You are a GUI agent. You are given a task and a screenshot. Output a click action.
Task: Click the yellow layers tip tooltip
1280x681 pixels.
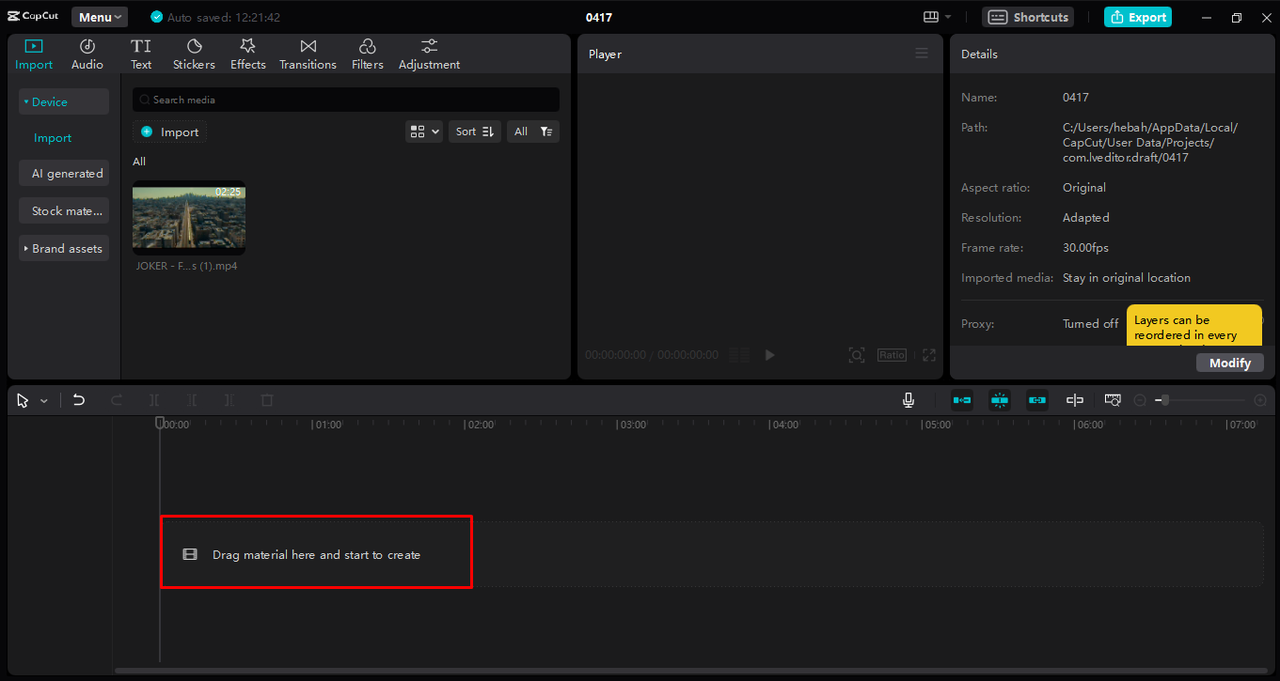[1194, 325]
